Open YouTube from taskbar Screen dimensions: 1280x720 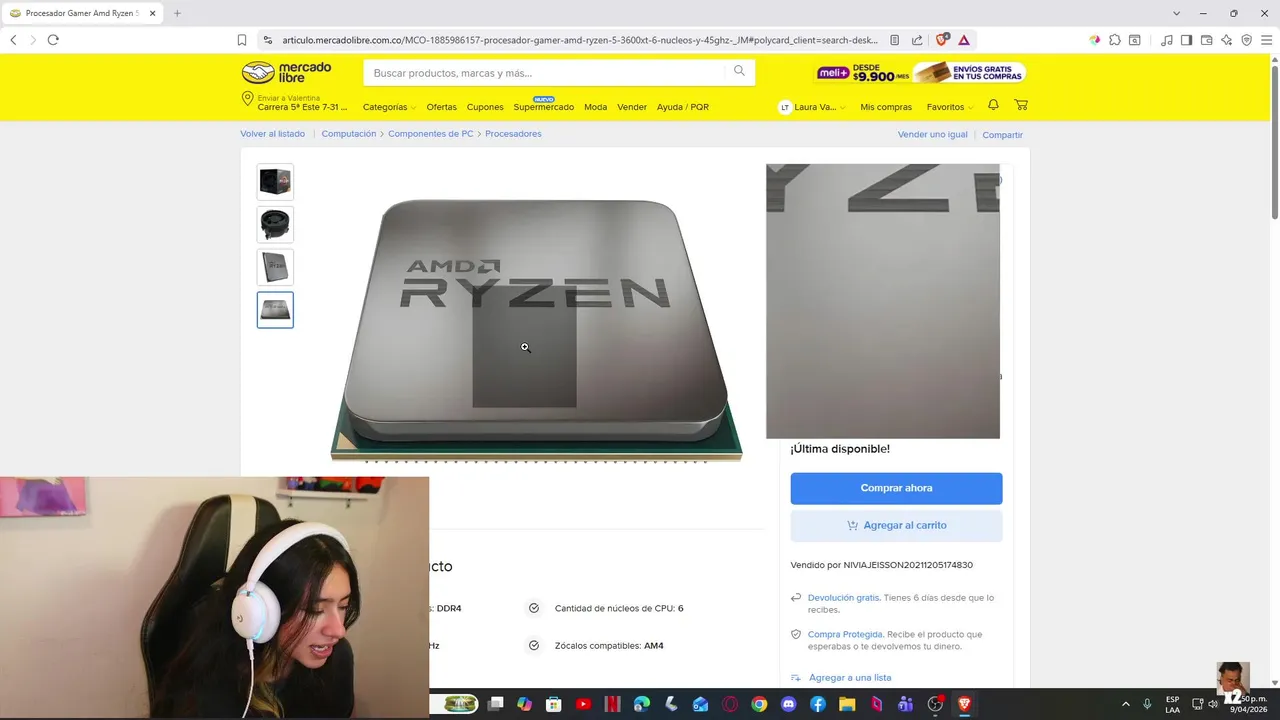click(x=583, y=704)
